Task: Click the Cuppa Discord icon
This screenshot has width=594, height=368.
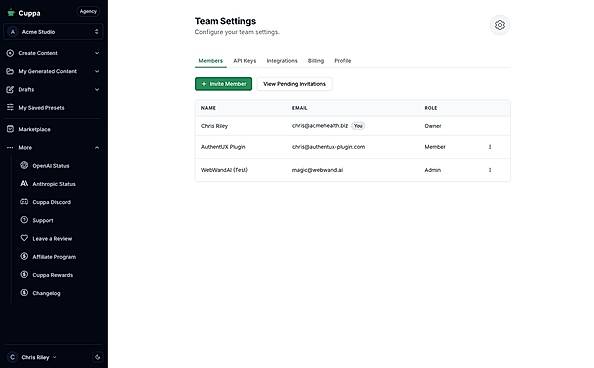Action: pyautogui.click(x=24, y=202)
